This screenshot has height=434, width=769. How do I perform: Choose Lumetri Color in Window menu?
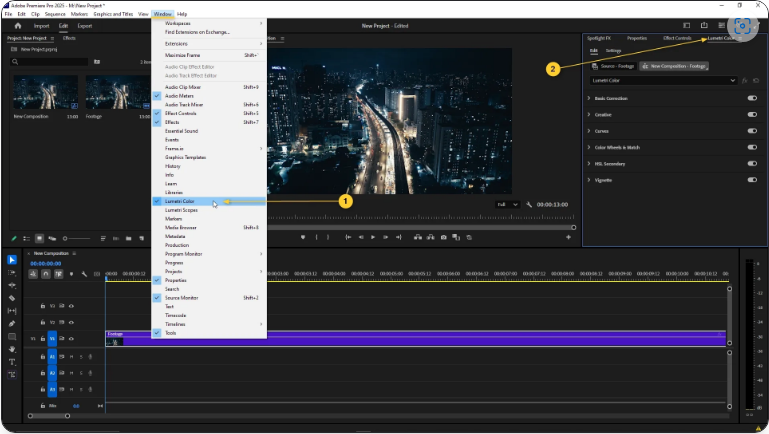pyautogui.click(x=209, y=201)
